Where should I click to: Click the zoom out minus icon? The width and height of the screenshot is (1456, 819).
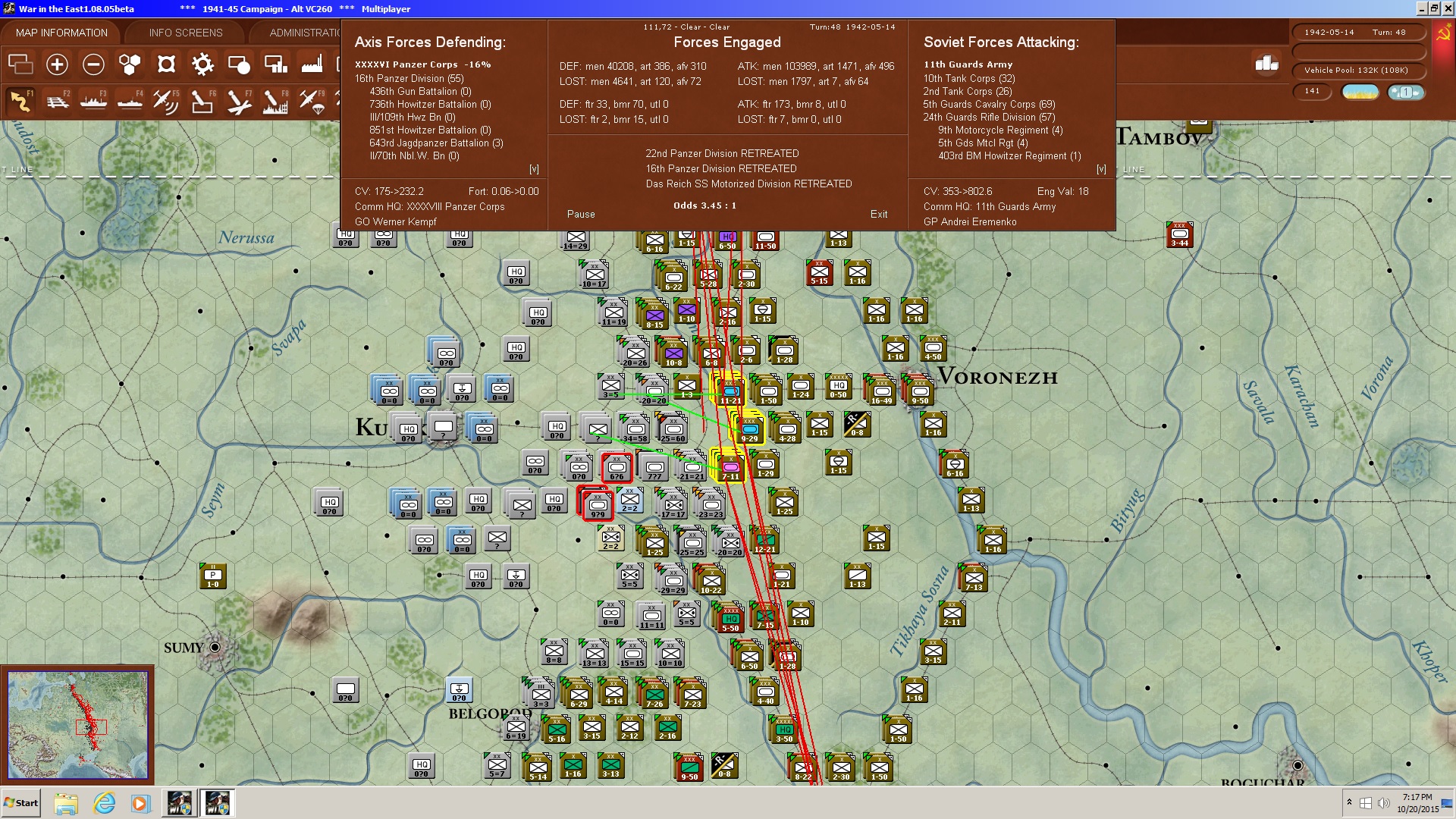point(93,64)
